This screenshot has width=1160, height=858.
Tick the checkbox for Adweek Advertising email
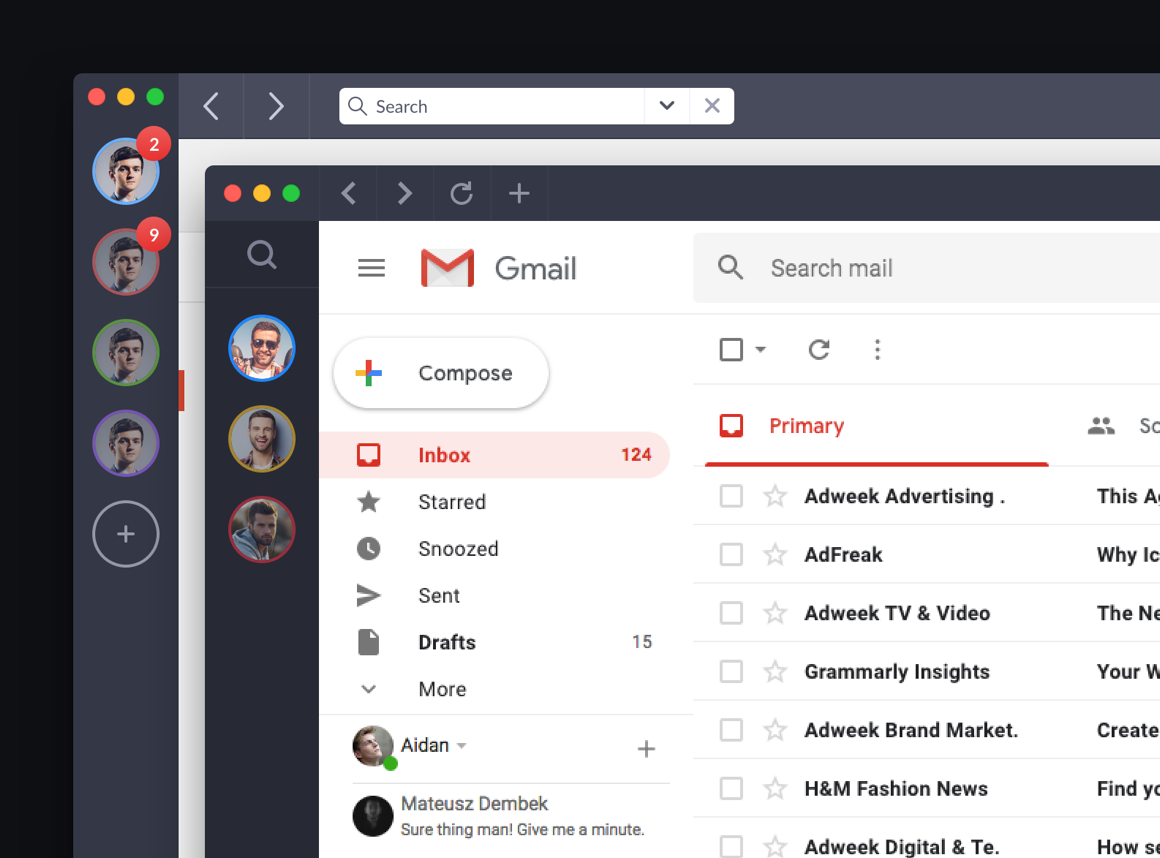[x=731, y=496]
